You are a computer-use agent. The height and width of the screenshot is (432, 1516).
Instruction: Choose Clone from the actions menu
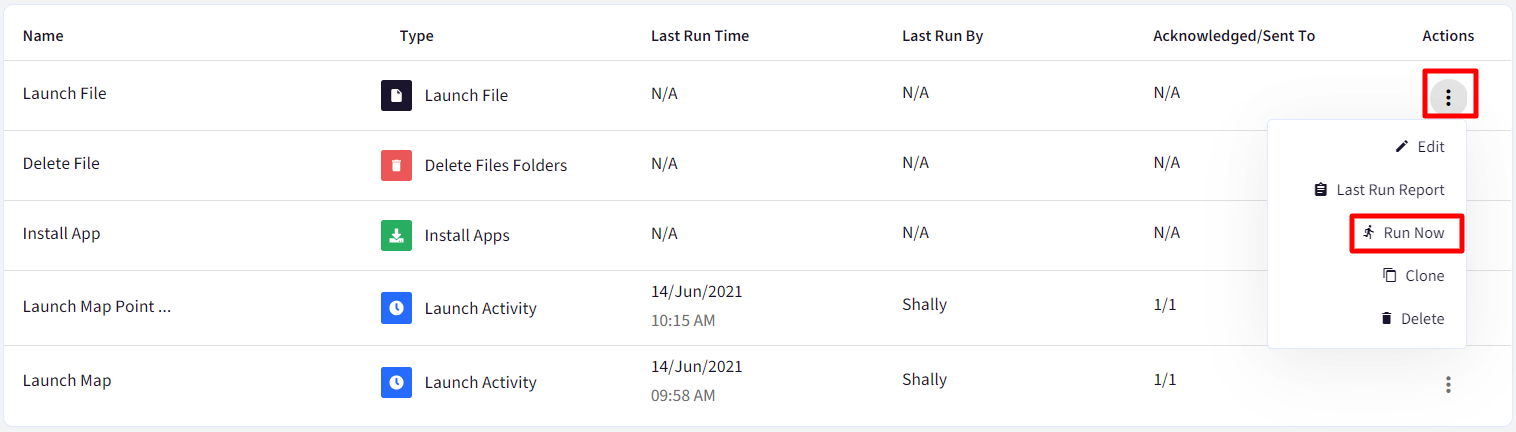tap(1413, 276)
